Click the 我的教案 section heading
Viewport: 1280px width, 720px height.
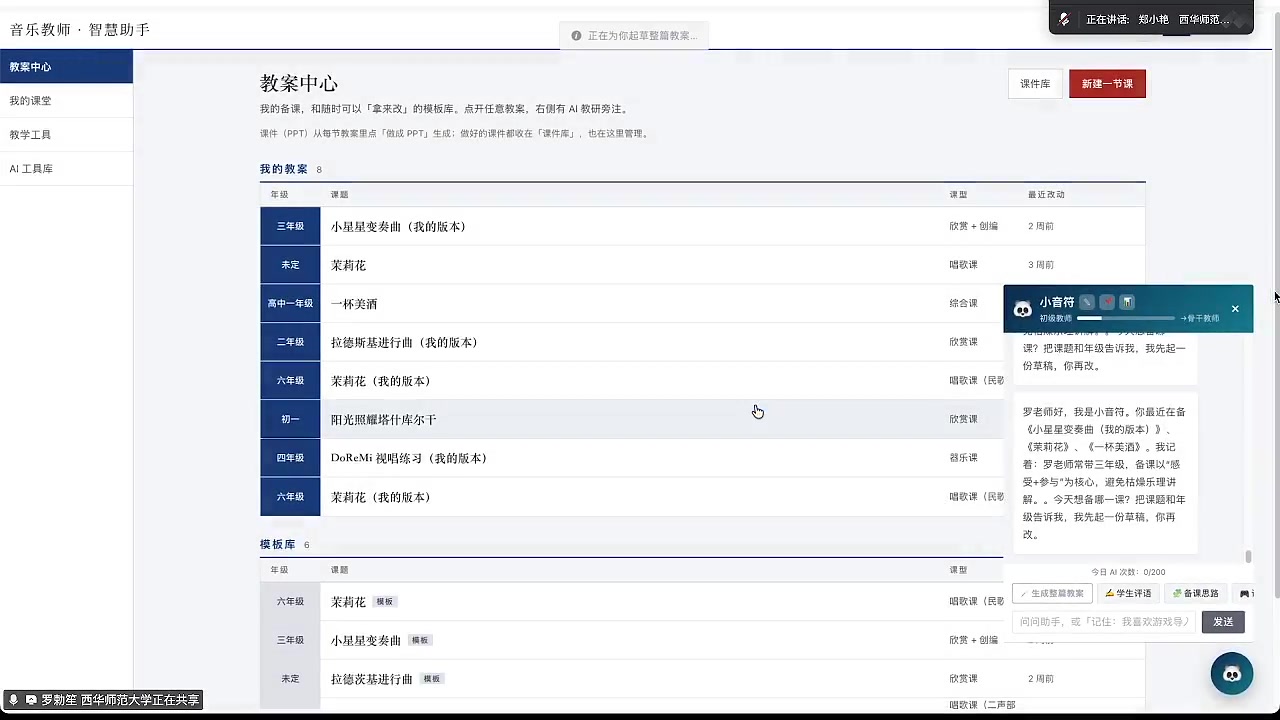(284, 169)
